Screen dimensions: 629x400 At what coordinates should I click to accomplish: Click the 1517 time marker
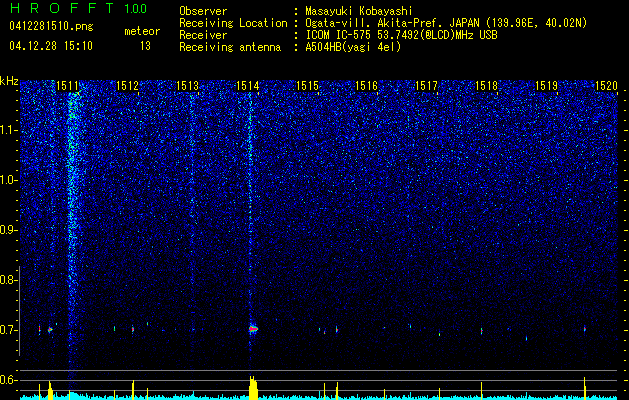tap(426, 85)
